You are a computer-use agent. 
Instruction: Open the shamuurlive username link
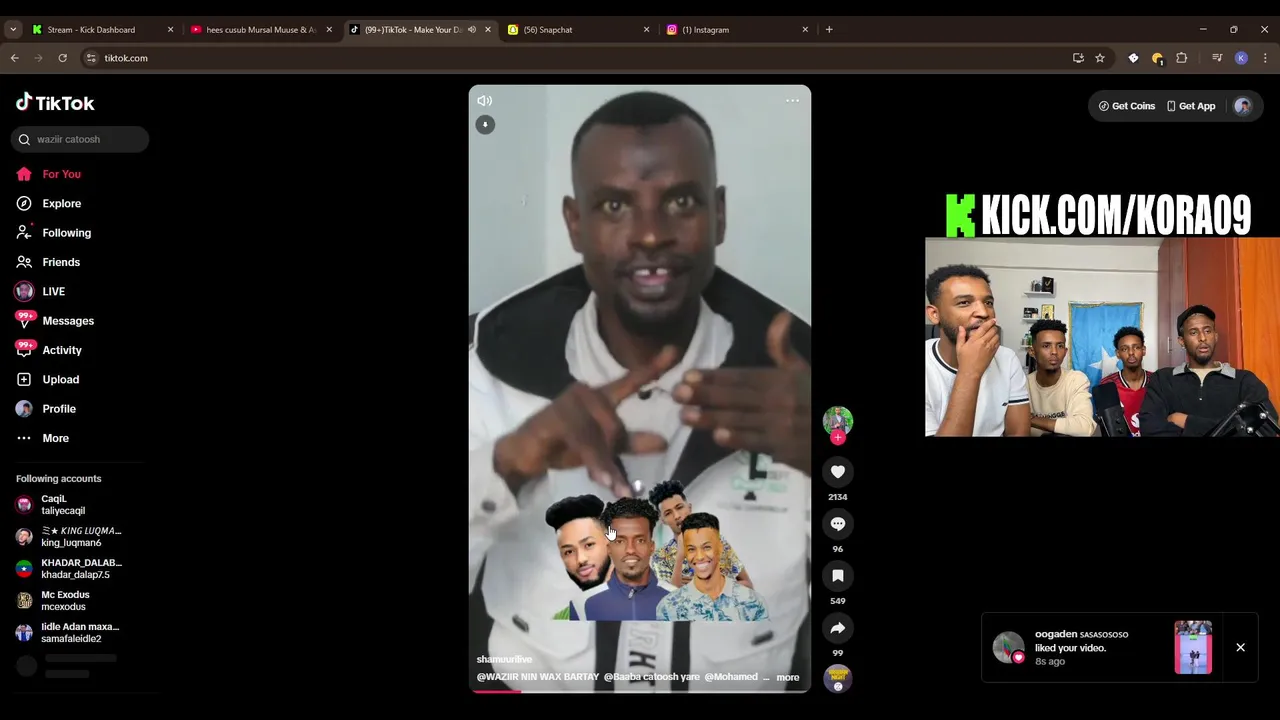point(504,660)
